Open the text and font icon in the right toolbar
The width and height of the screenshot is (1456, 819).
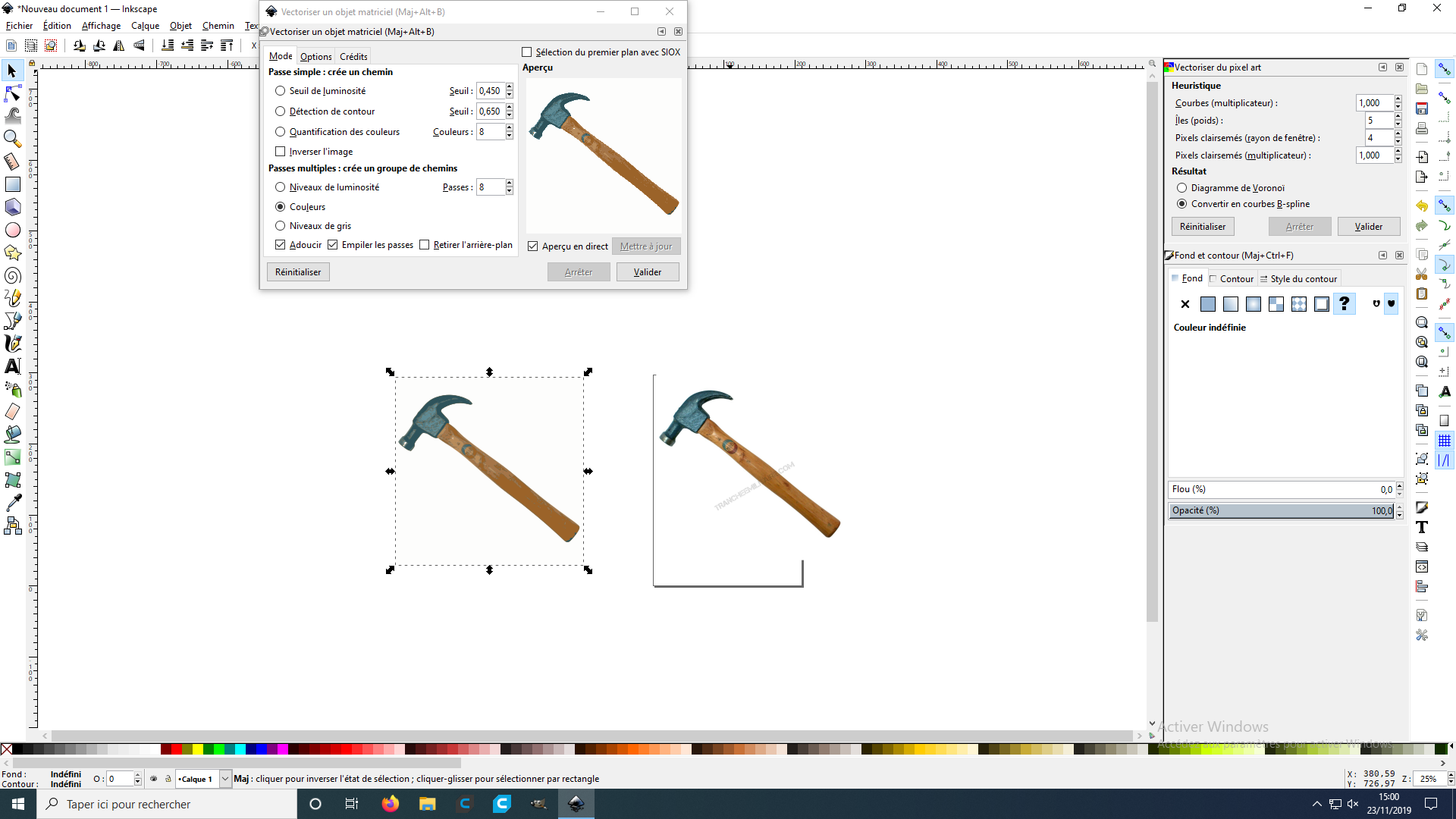point(1422,527)
